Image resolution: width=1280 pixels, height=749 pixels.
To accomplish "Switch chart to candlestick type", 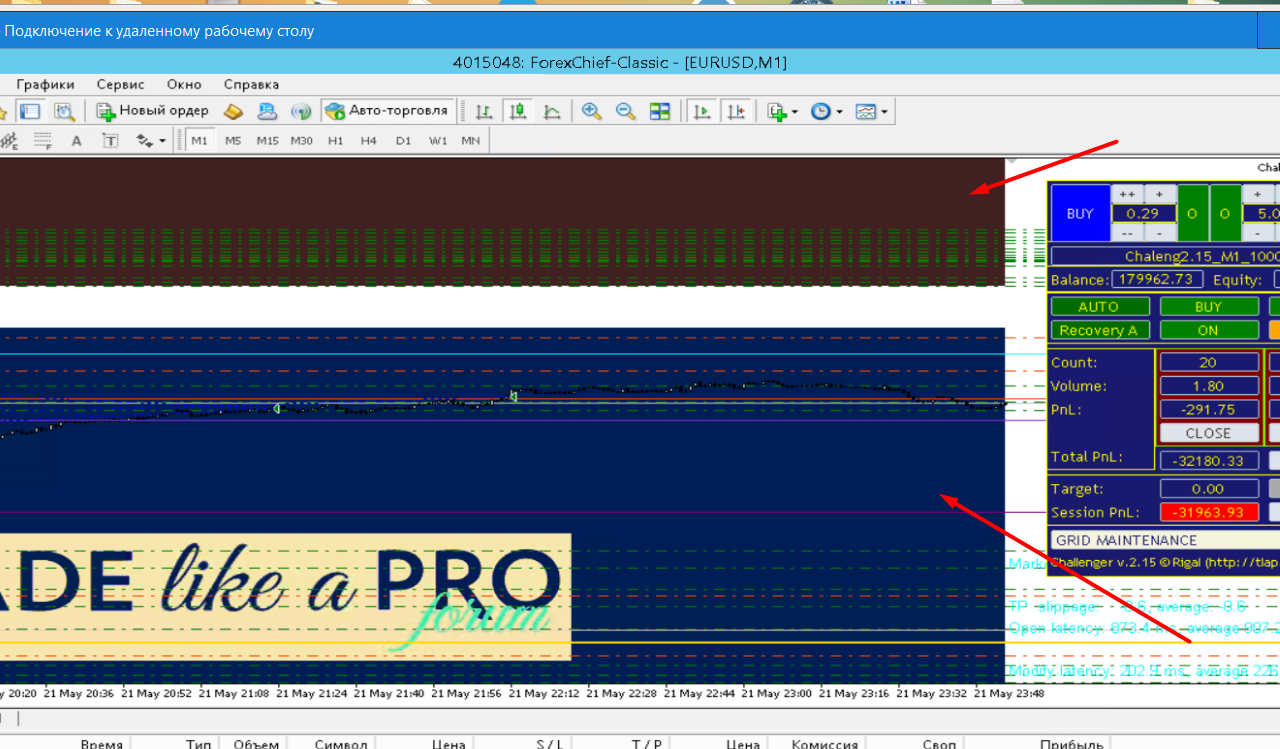I will tap(518, 112).
